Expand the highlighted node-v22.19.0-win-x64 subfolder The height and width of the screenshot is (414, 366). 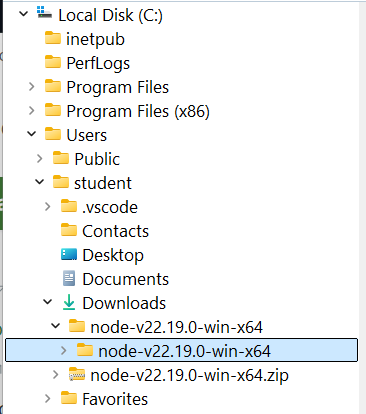(64, 351)
